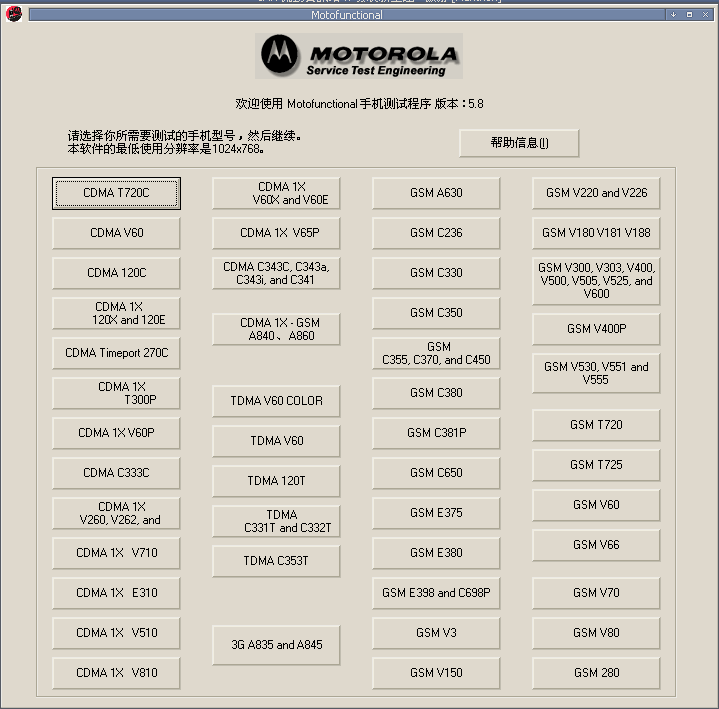Viewport: 719px width, 709px height.
Task: Select the TDMA C353T button
Action: [276, 561]
